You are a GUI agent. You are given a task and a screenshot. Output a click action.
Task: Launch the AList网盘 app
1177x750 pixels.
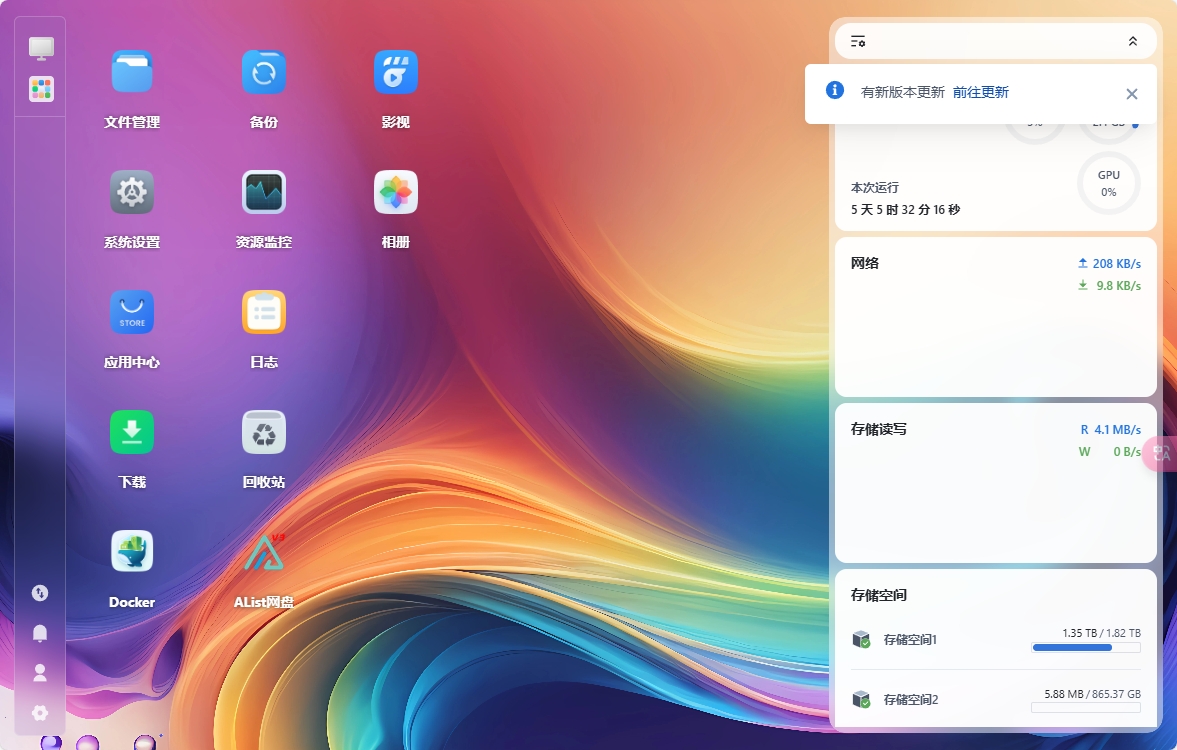click(263, 550)
